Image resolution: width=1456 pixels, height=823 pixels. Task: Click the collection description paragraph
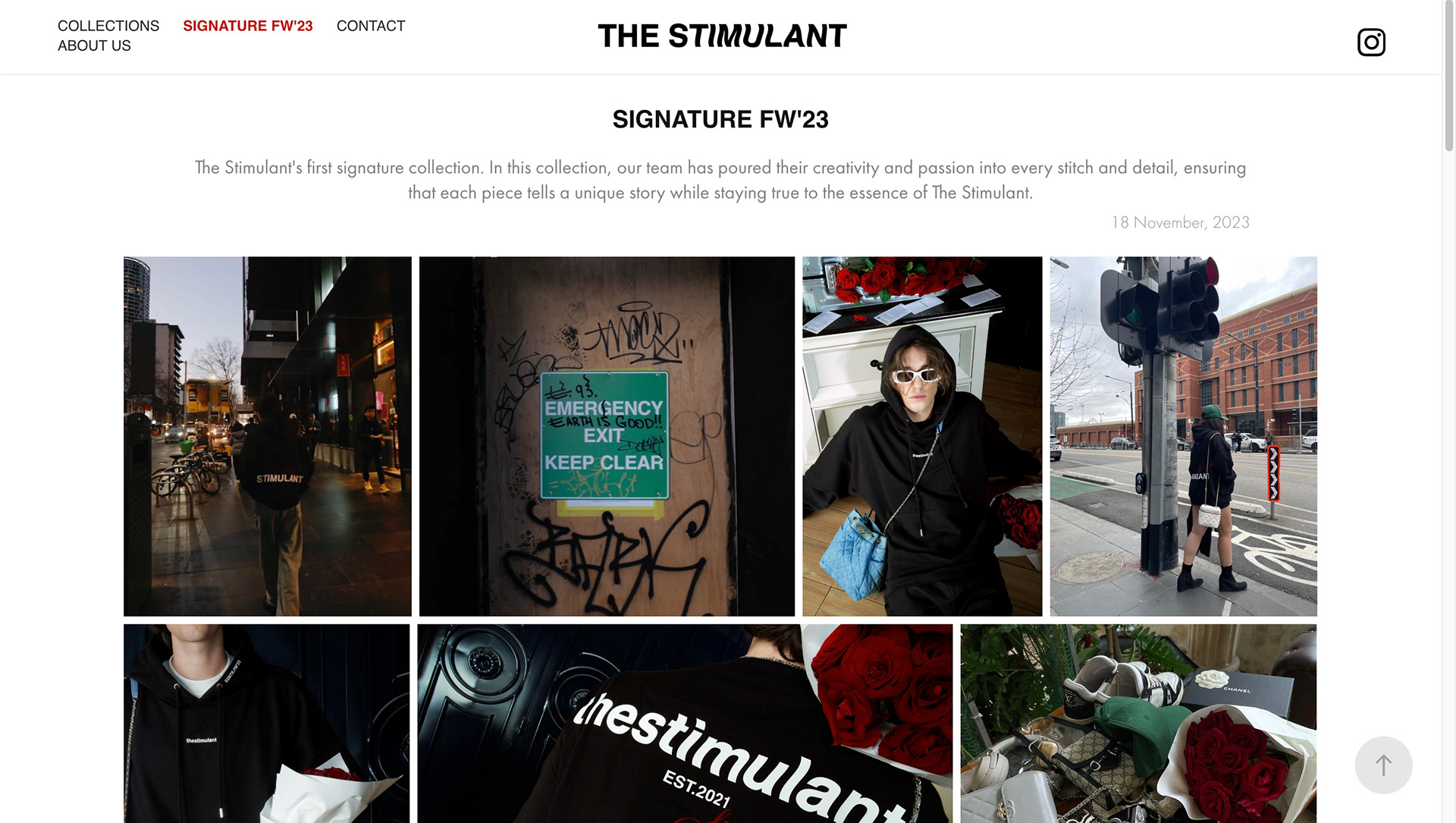720,180
